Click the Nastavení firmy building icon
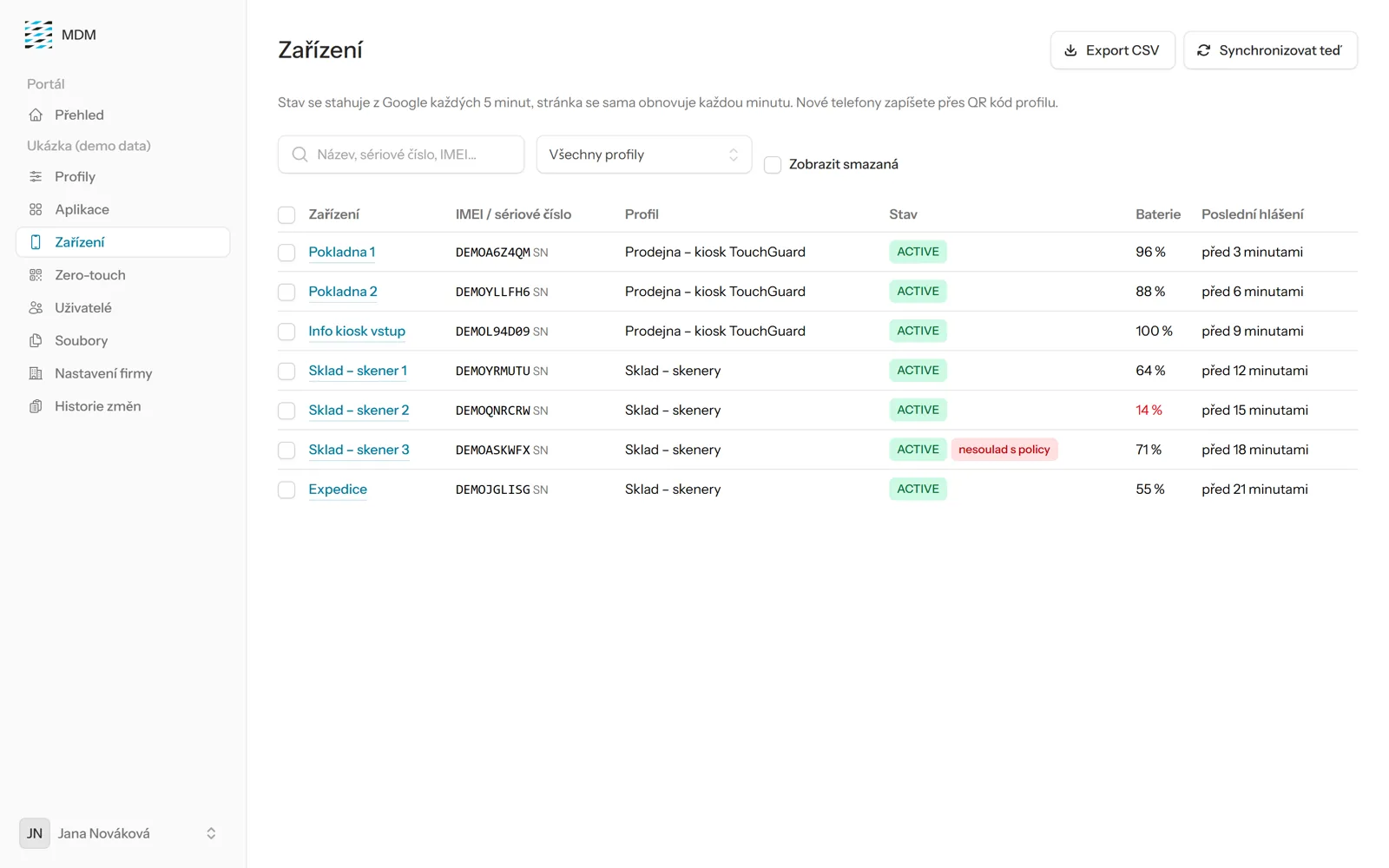 [36, 373]
